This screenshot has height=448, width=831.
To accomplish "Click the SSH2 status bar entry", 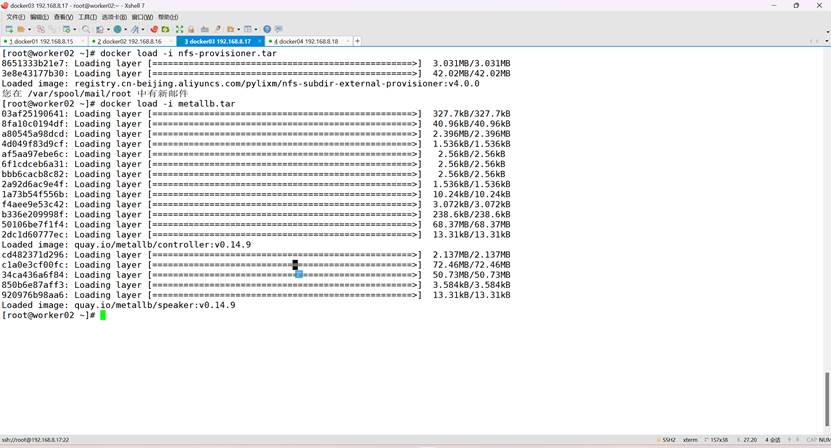I will [x=668, y=440].
